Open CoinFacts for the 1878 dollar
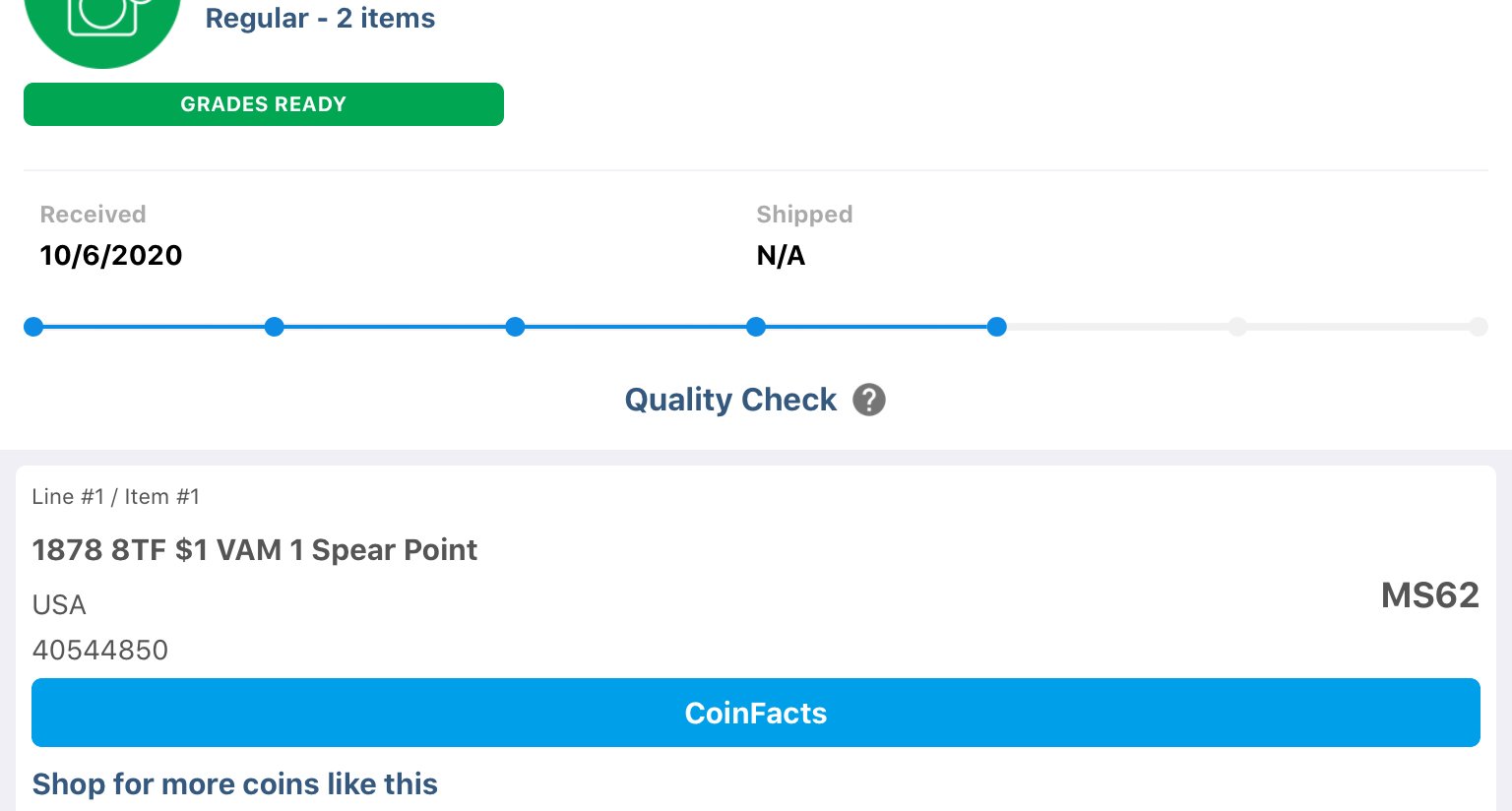The height and width of the screenshot is (811, 1512). pyautogui.click(x=756, y=713)
